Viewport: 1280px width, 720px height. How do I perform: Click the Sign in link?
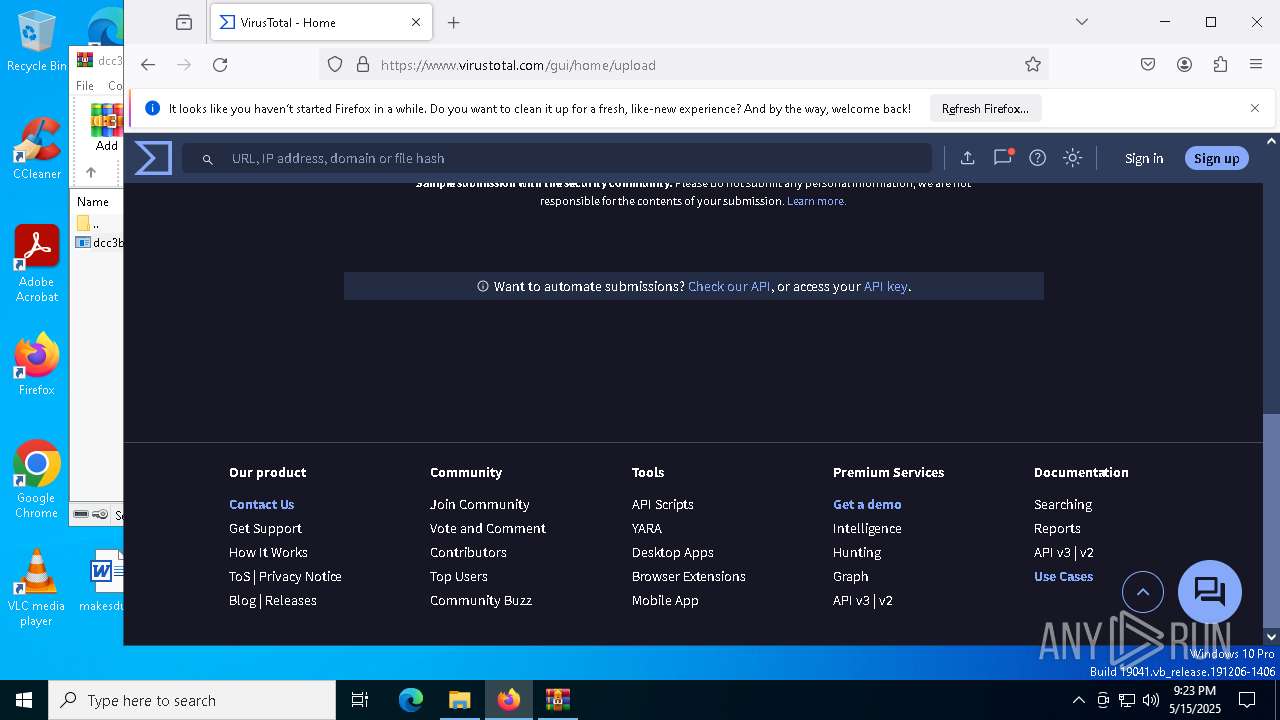(1144, 158)
